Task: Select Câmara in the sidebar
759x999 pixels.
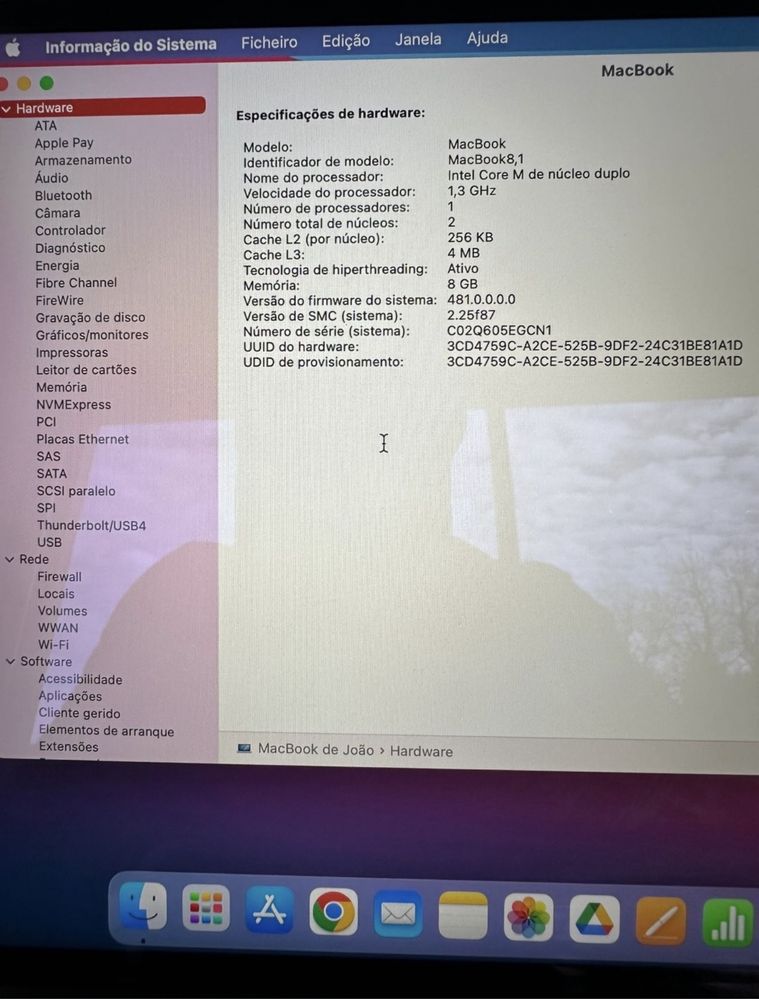Action: click(57, 213)
